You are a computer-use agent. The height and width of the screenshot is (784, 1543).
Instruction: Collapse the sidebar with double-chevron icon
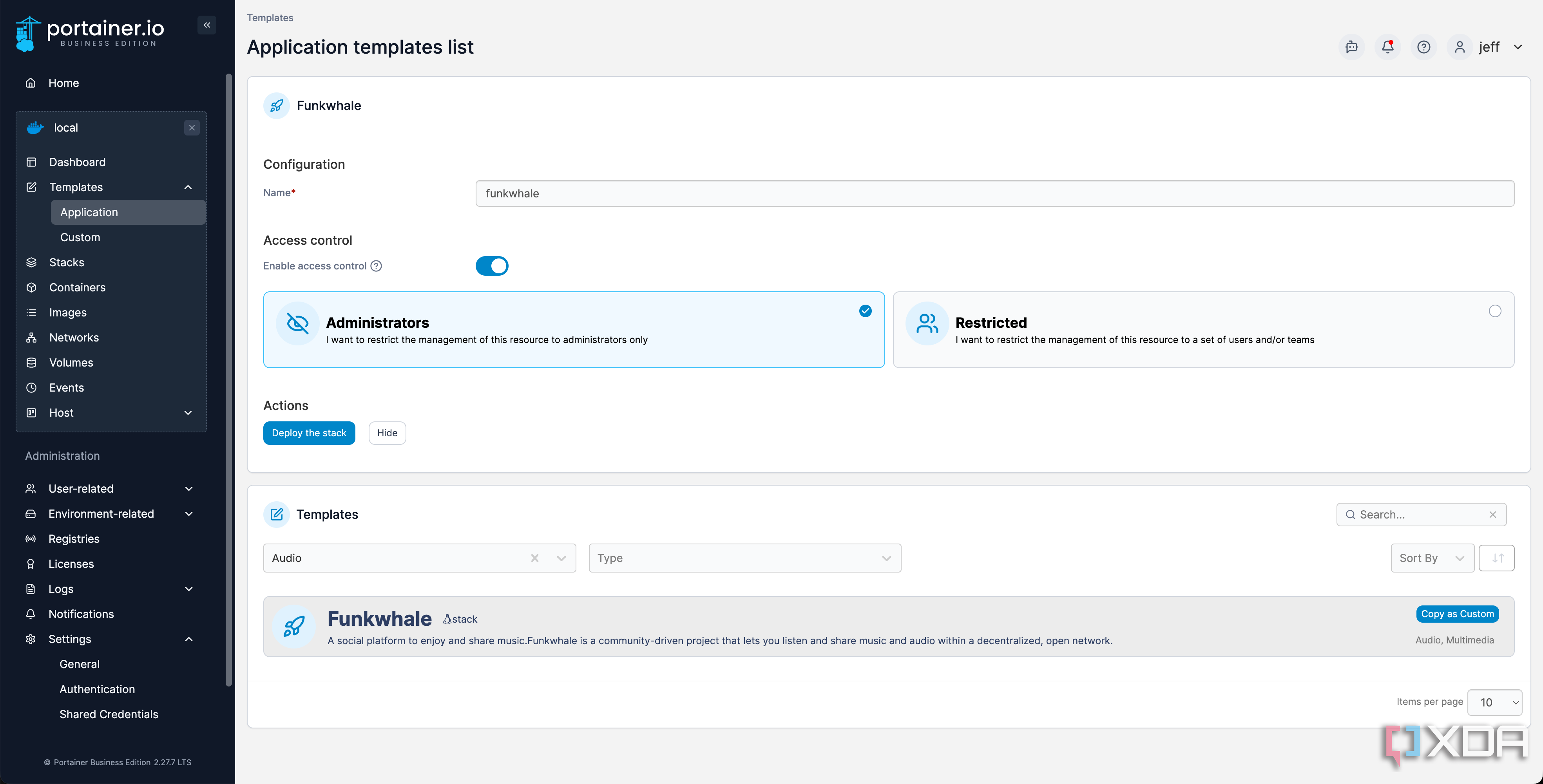(x=206, y=25)
